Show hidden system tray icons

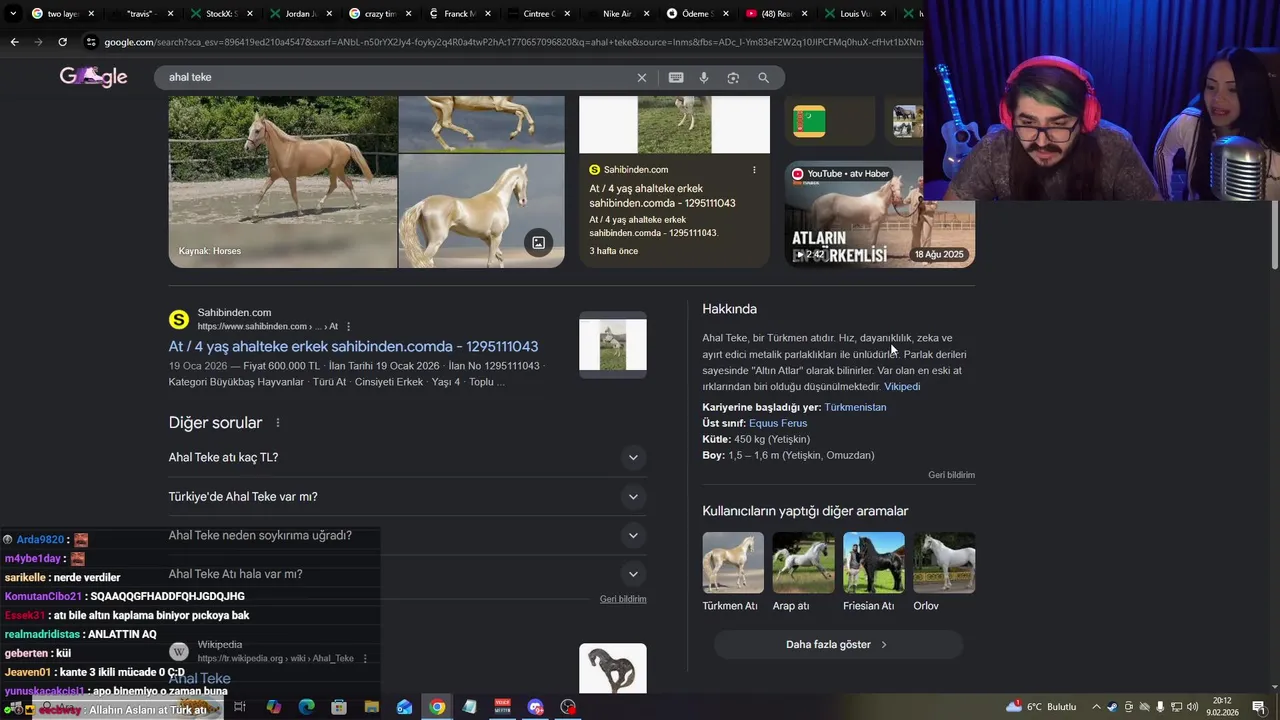(1096, 707)
